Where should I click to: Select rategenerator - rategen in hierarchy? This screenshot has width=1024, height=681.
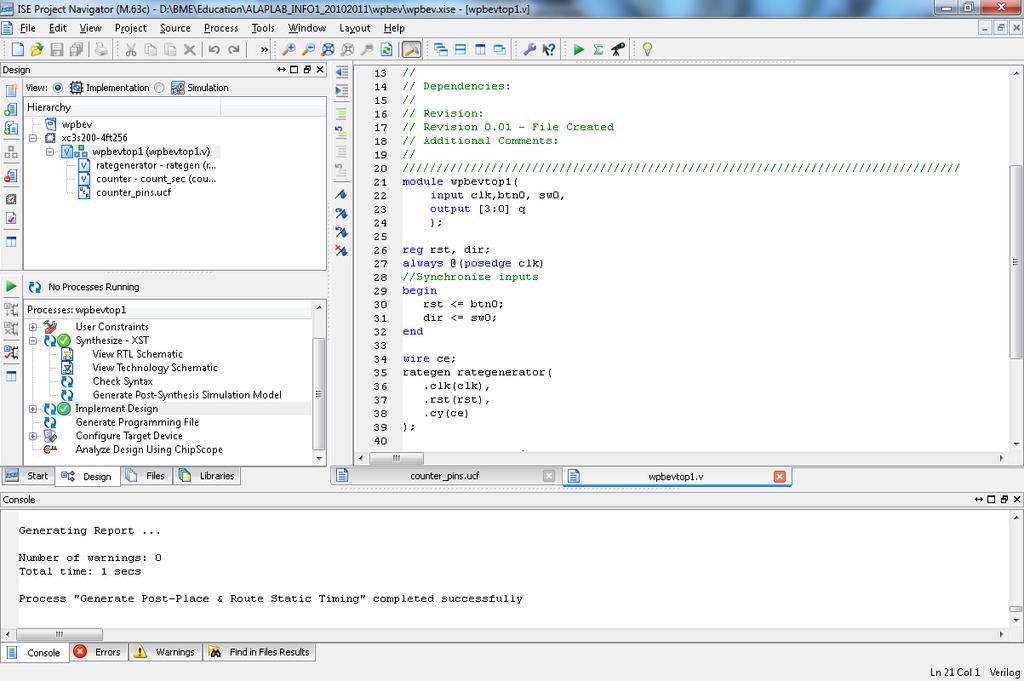coord(155,165)
